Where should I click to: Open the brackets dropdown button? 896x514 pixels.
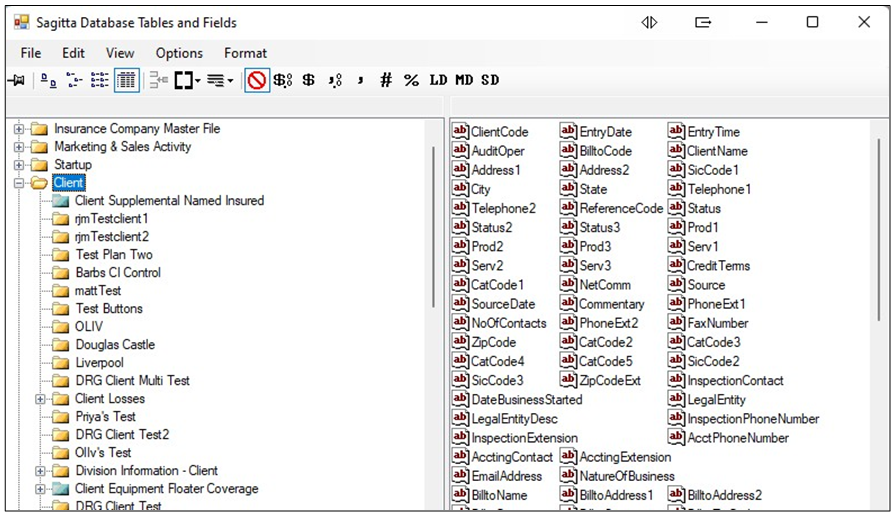click(188, 81)
